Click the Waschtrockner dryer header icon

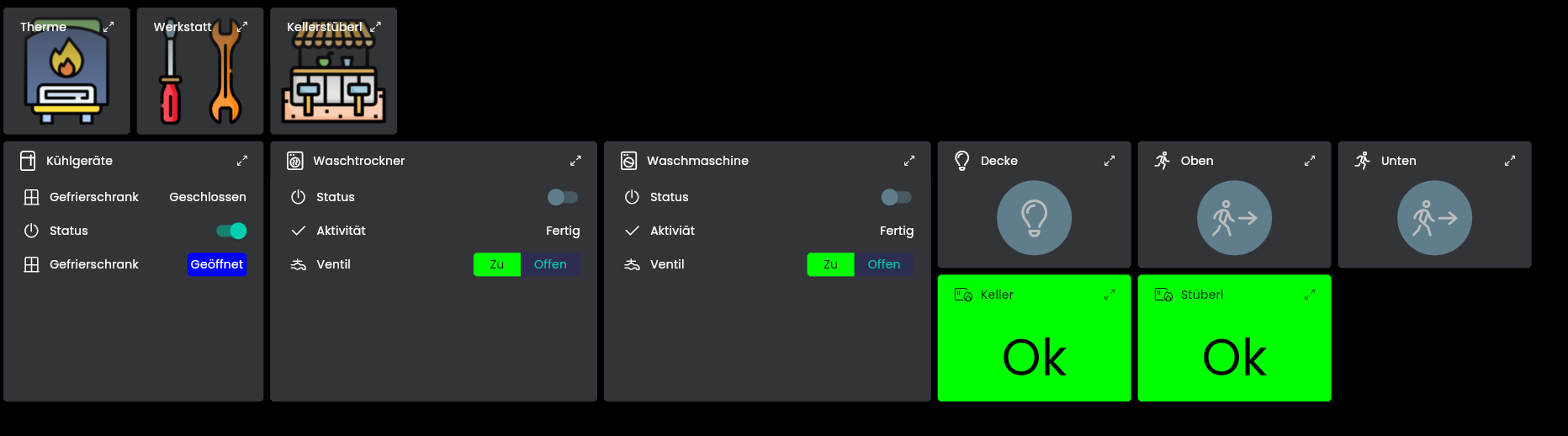(295, 161)
